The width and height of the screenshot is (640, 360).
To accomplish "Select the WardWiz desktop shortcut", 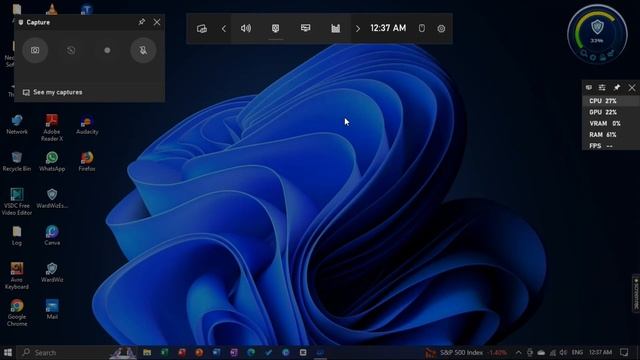I will (x=52, y=273).
